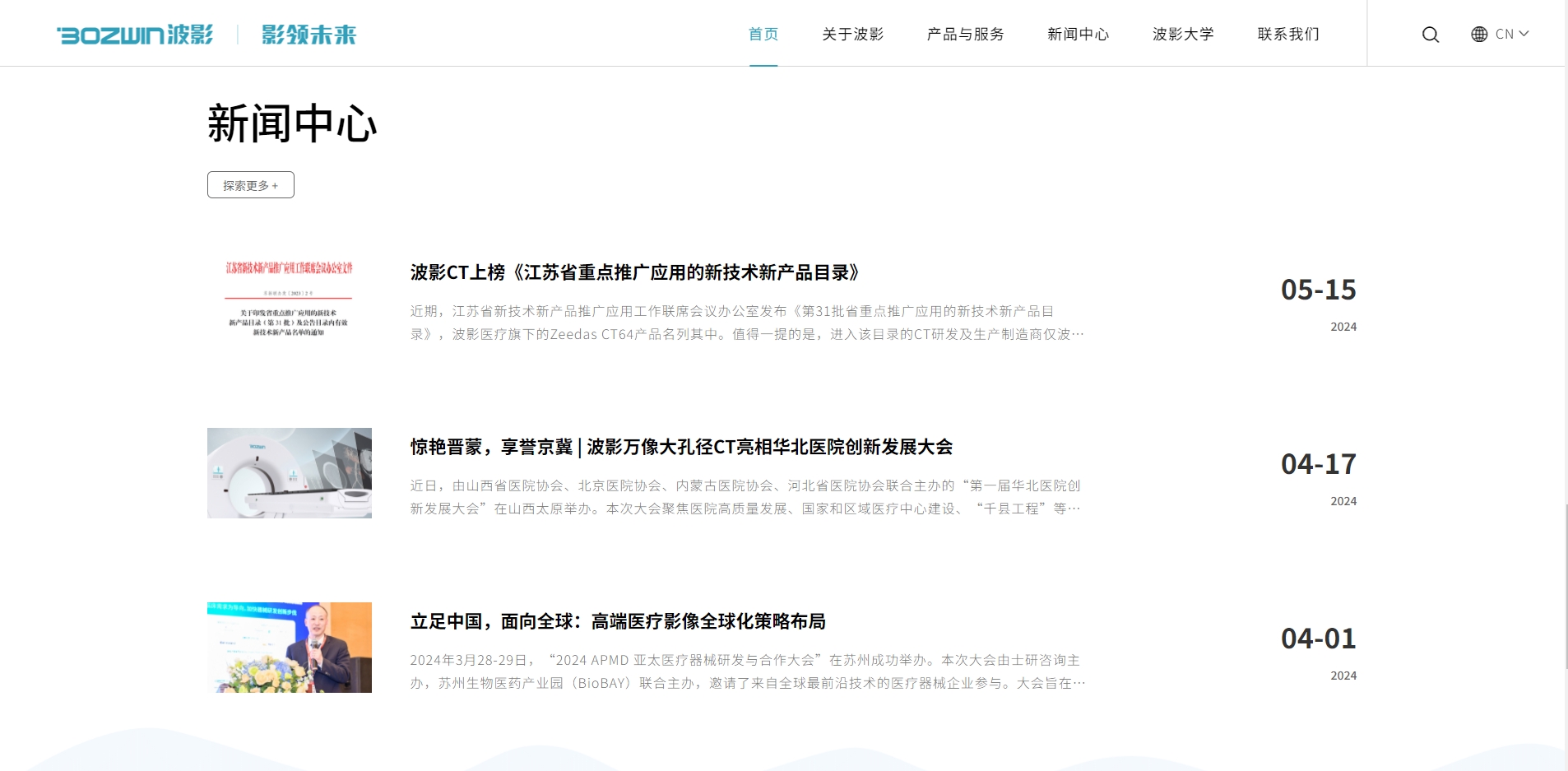Open 新闻中心 in the top navigation
The height and width of the screenshot is (771, 1568).
pos(1078,35)
